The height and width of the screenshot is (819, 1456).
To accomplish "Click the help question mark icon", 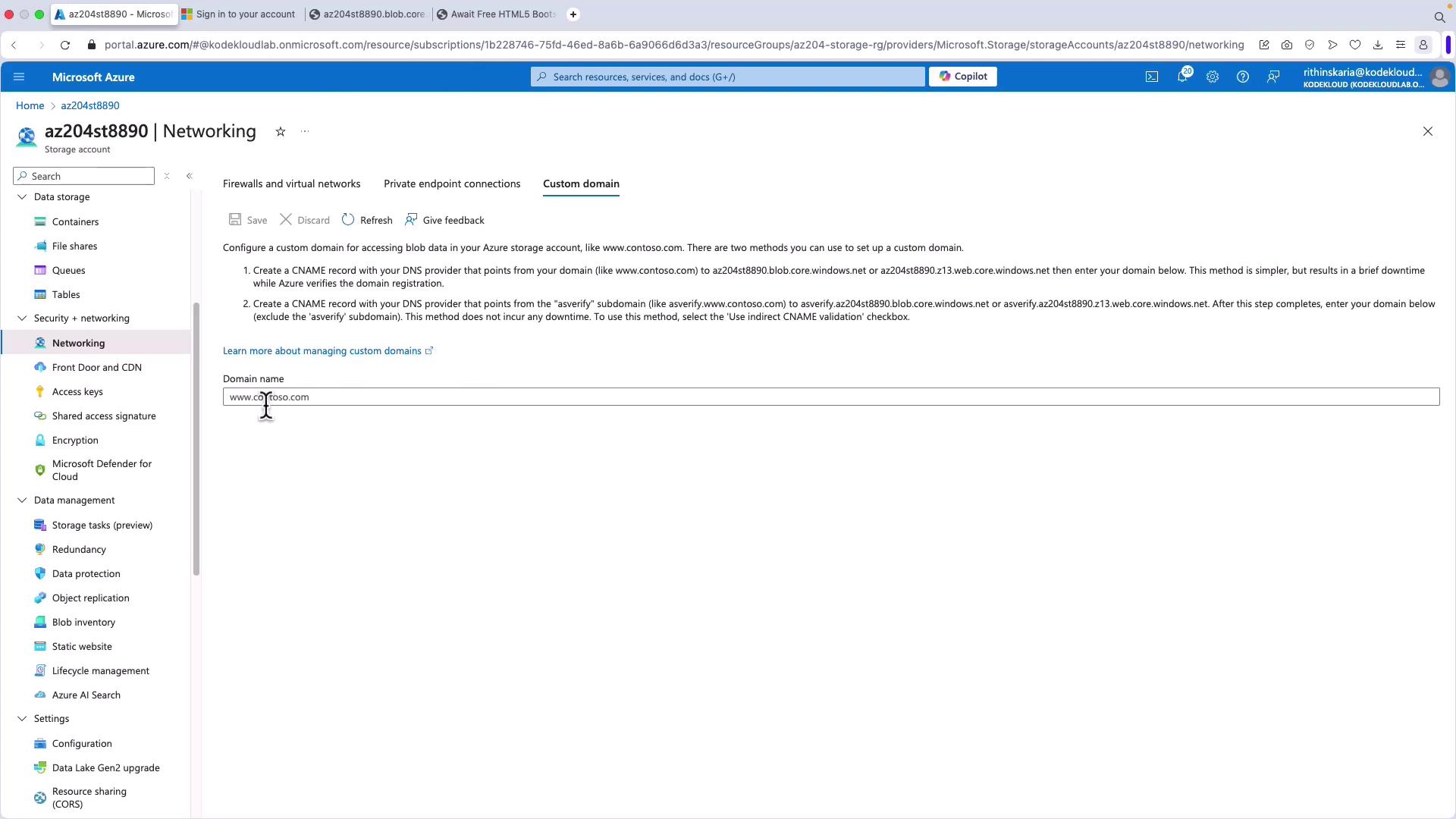I will 1242,77.
